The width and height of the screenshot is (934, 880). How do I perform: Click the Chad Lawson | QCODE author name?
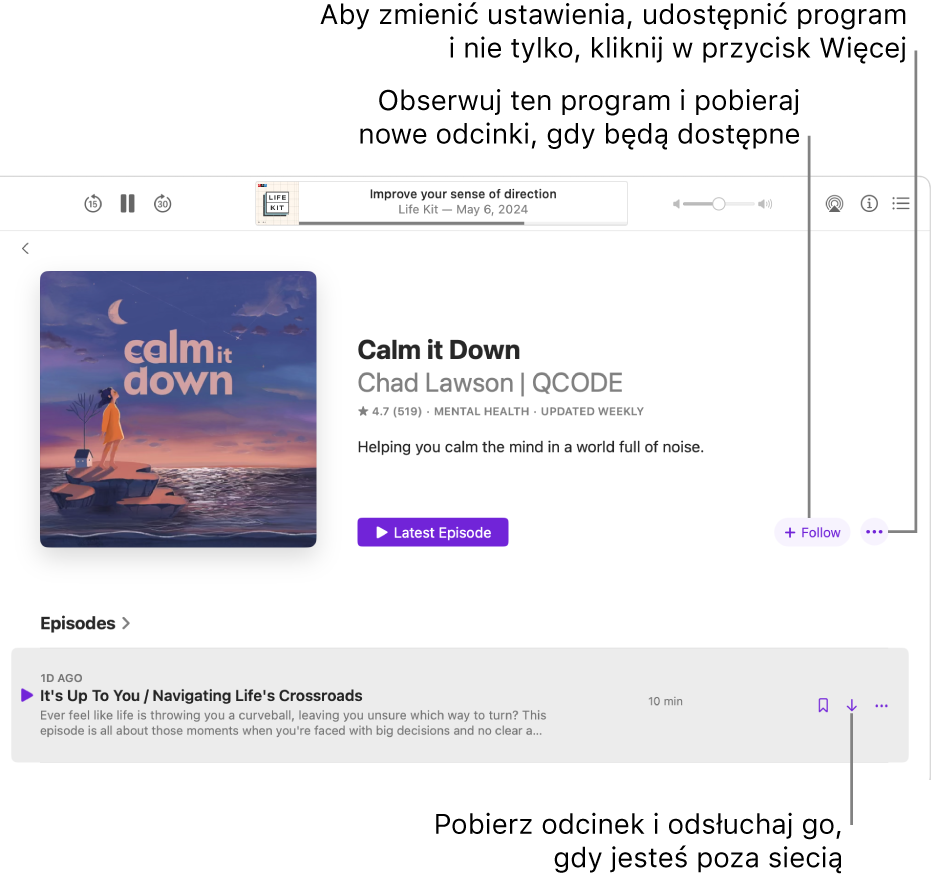(490, 383)
